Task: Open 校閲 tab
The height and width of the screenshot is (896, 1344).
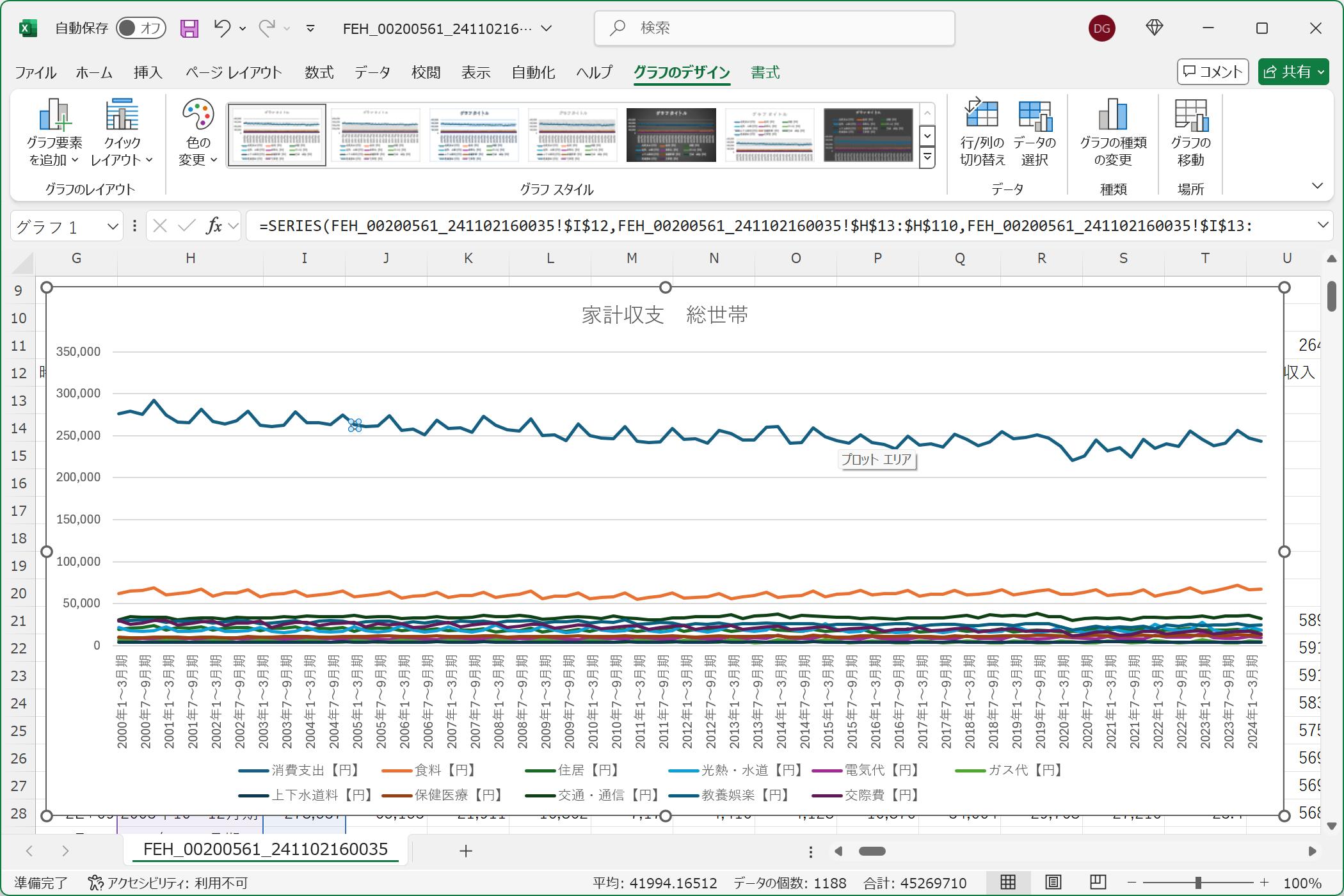Action: 426,72
